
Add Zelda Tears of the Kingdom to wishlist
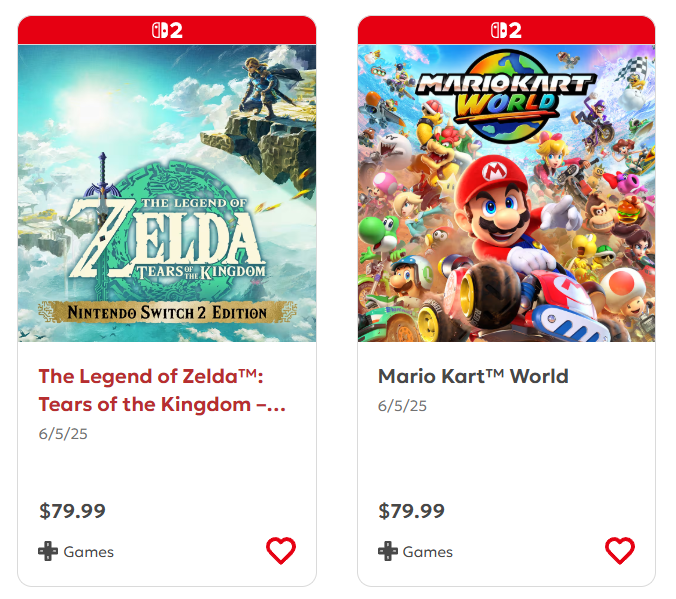point(281,550)
